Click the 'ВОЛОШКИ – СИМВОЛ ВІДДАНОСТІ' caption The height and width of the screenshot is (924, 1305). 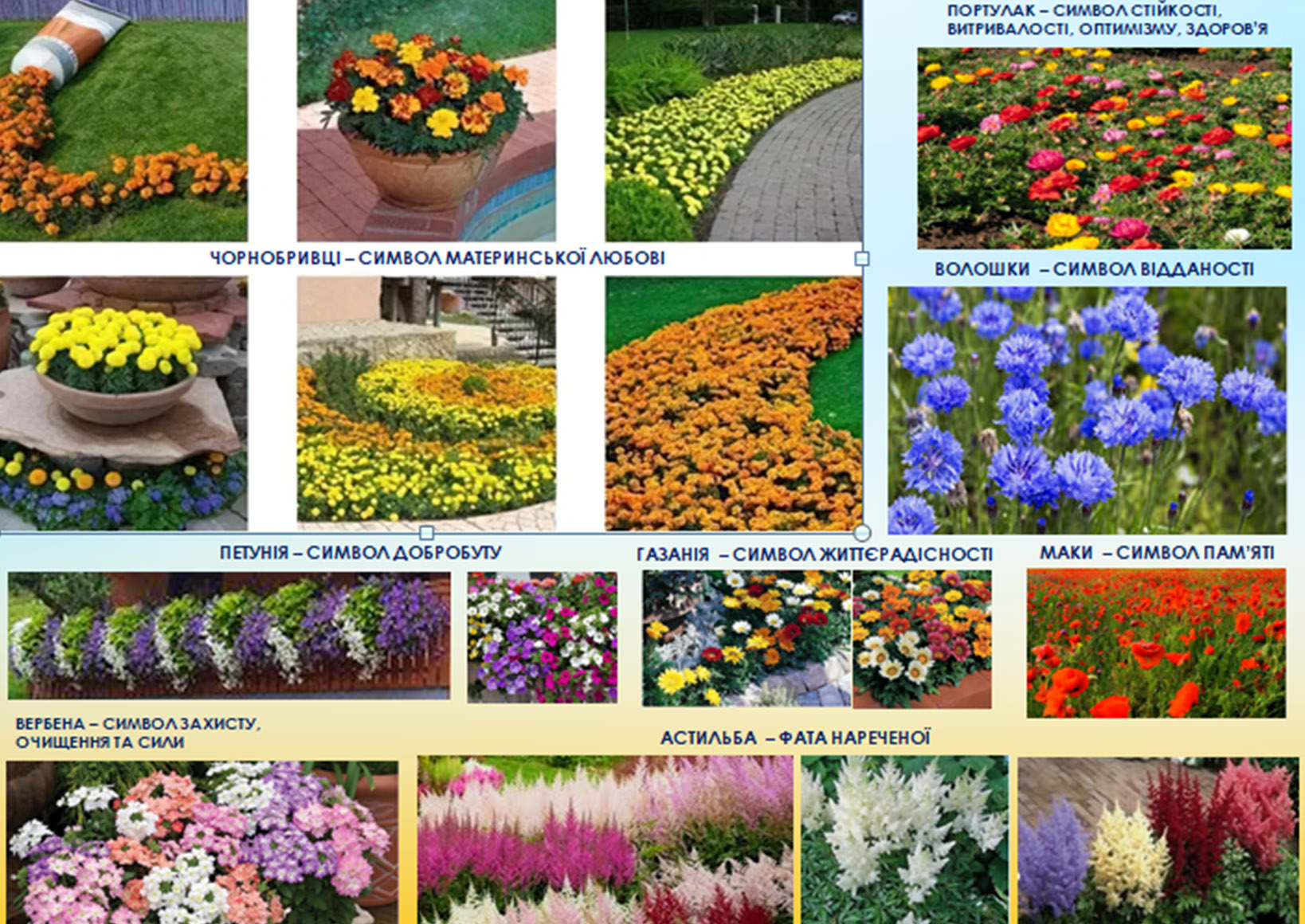pos(1094,269)
